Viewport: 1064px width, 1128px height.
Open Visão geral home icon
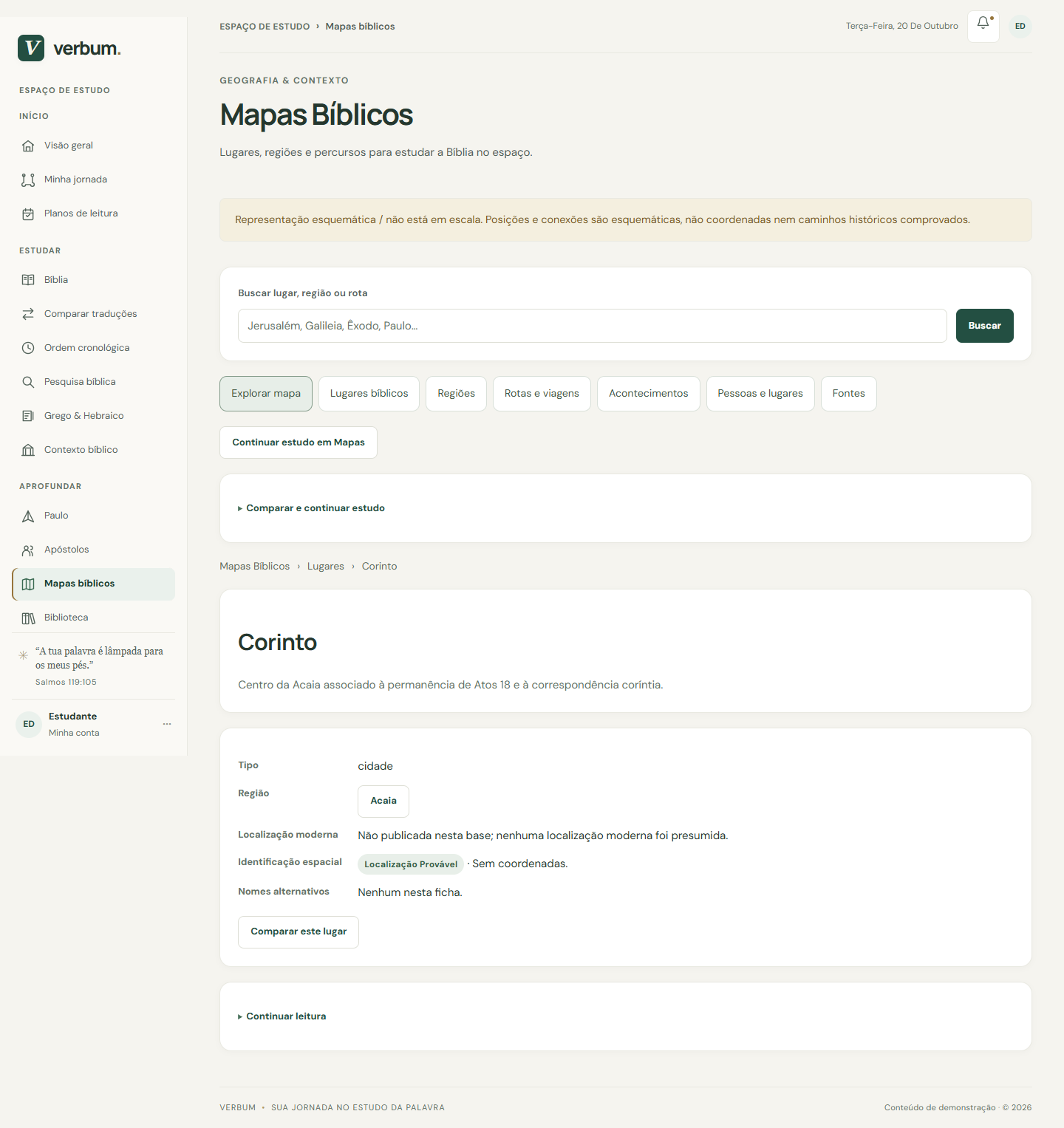pyautogui.click(x=28, y=146)
